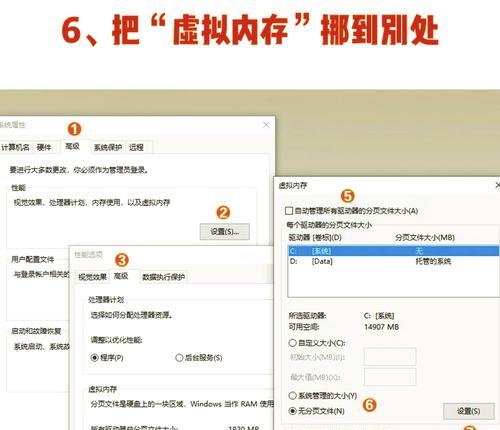The width and height of the screenshot is (500, 430).
Task: Close the 系统属性 dialog window
Action: tap(266, 125)
